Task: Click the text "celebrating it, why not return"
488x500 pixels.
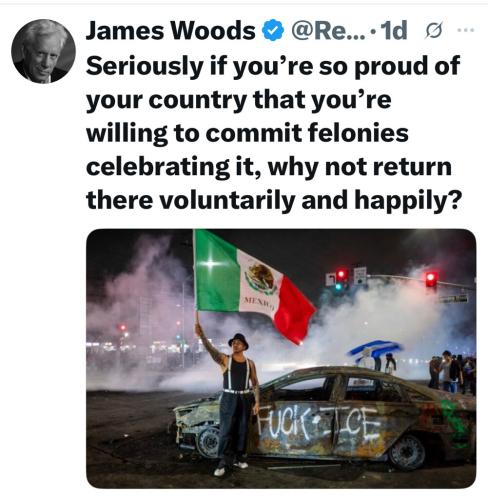Action: (269, 167)
